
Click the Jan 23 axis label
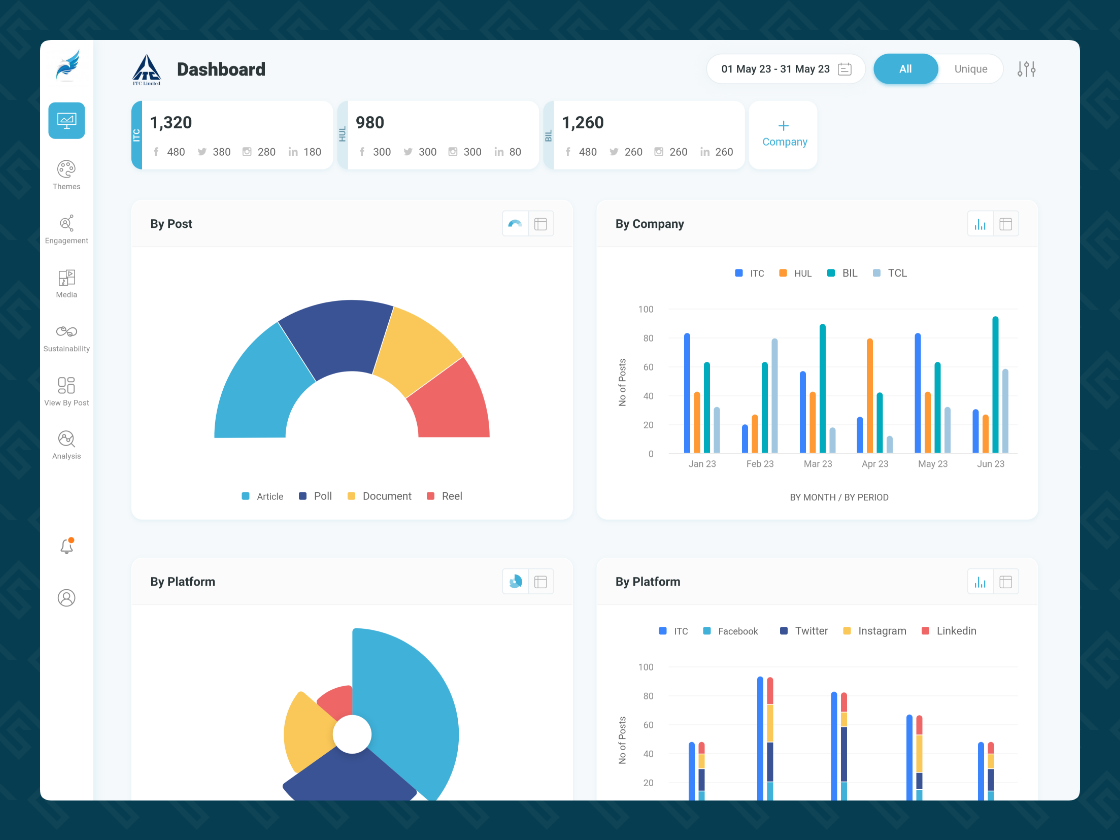tap(702, 464)
